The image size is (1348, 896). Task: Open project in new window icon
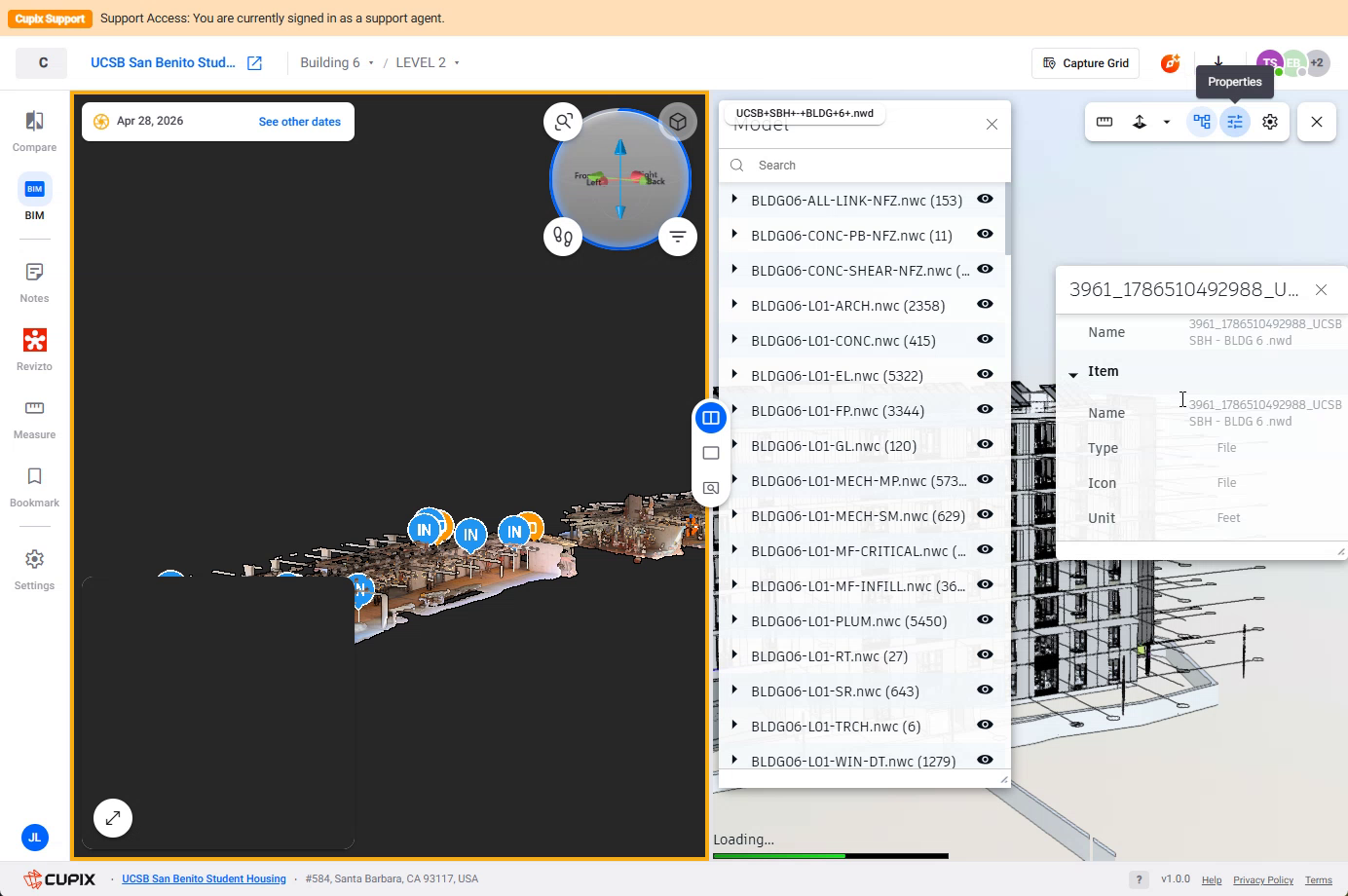254,63
